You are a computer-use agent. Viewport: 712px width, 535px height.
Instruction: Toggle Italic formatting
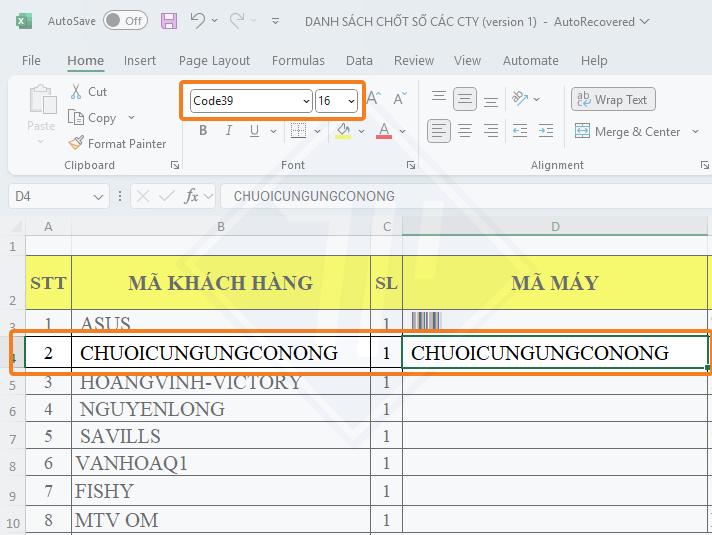[228, 131]
